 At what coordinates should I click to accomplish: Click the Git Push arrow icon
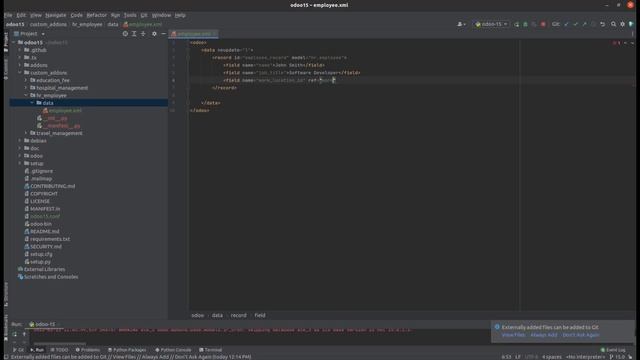584,24
